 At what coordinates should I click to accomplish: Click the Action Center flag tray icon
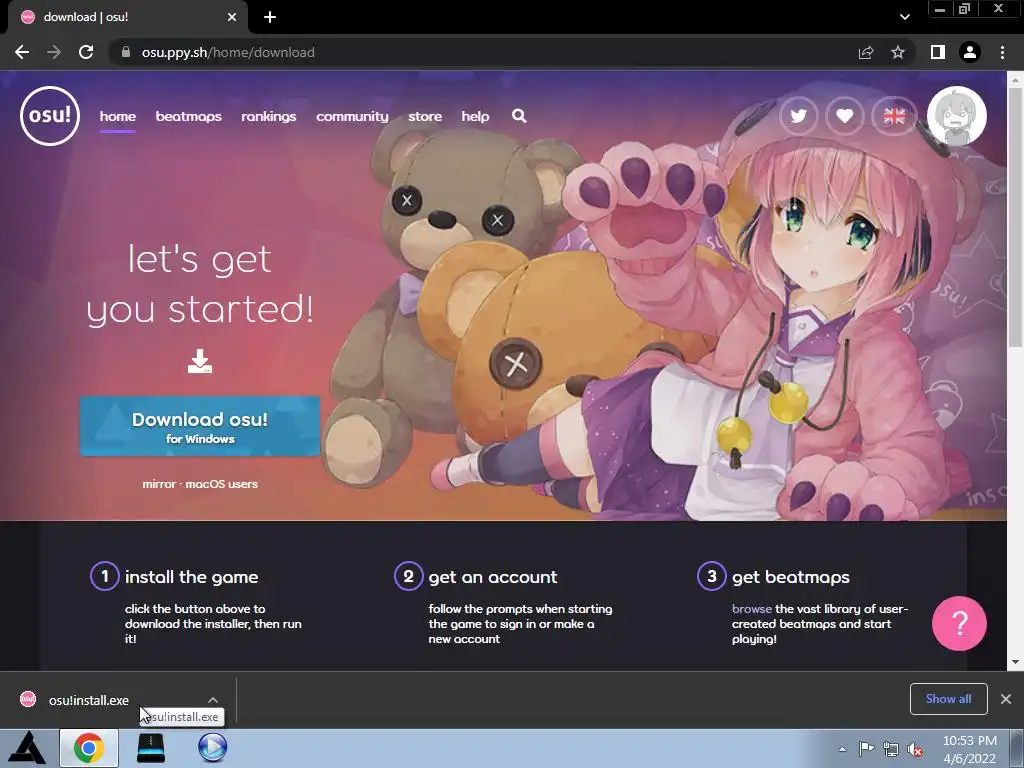pyautogui.click(x=866, y=749)
